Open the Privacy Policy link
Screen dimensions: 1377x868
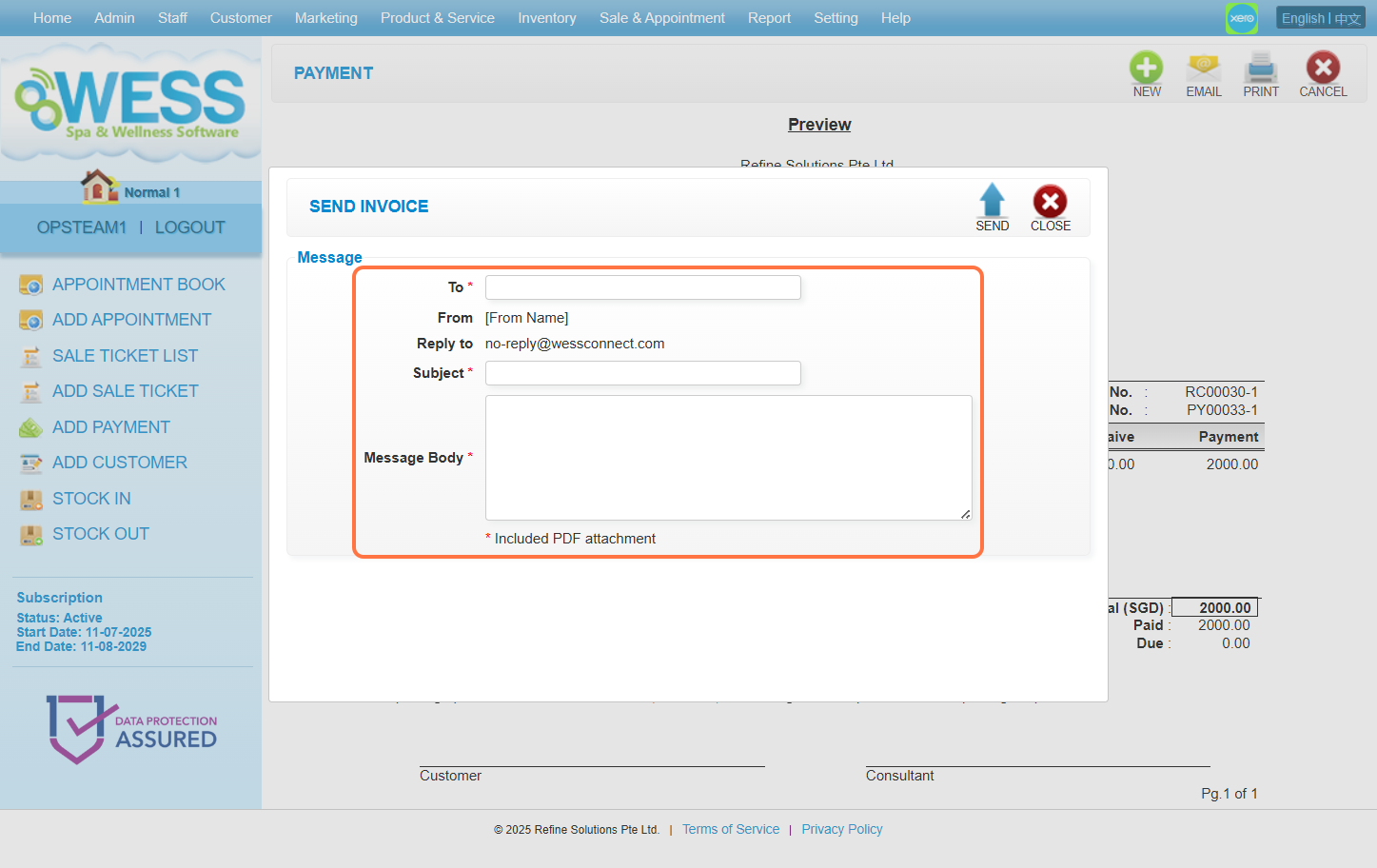841,829
